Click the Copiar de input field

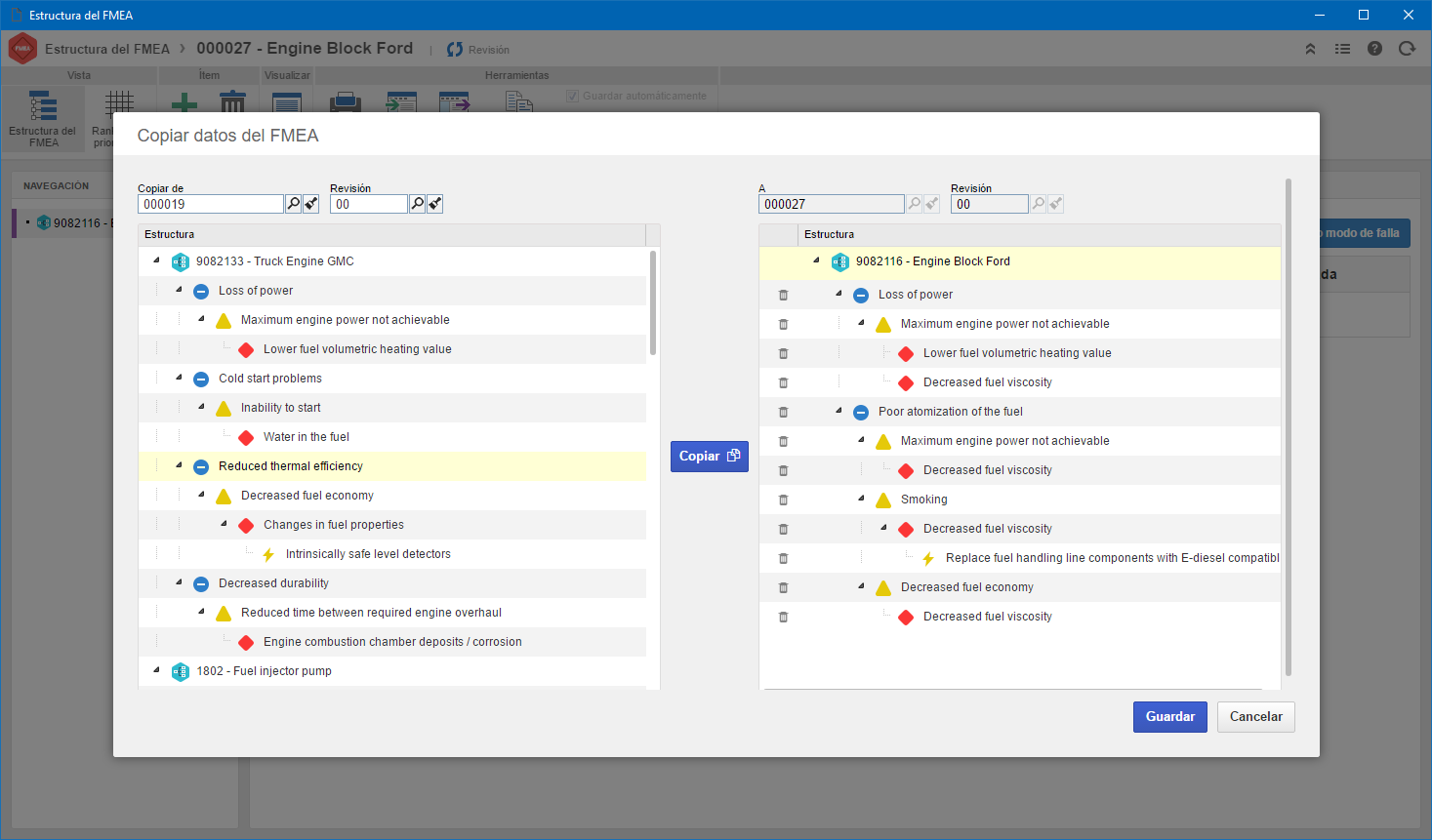click(211, 204)
